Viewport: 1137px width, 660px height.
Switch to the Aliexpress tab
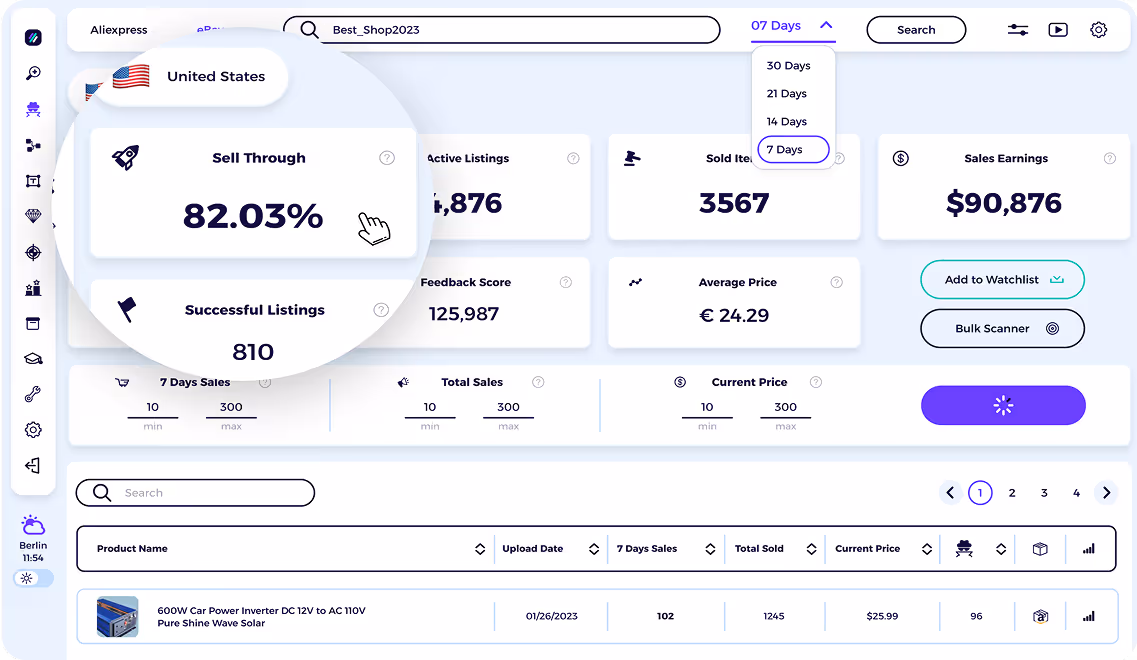tap(119, 30)
